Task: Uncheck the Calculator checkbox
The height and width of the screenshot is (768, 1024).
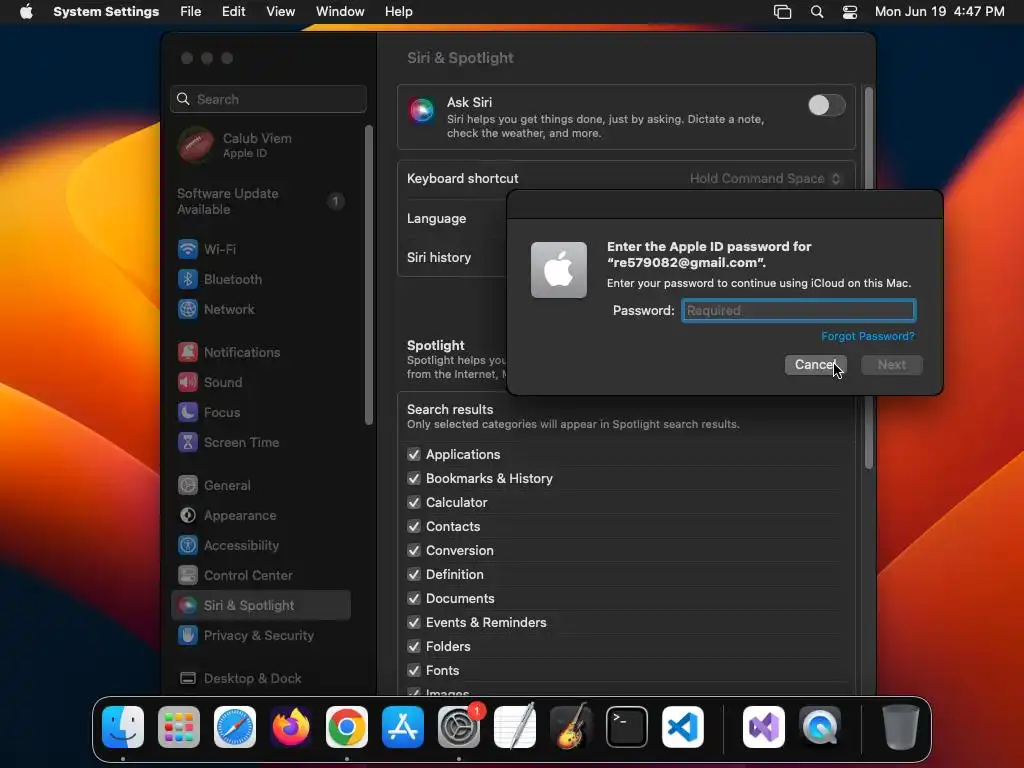Action: click(413, 503)
